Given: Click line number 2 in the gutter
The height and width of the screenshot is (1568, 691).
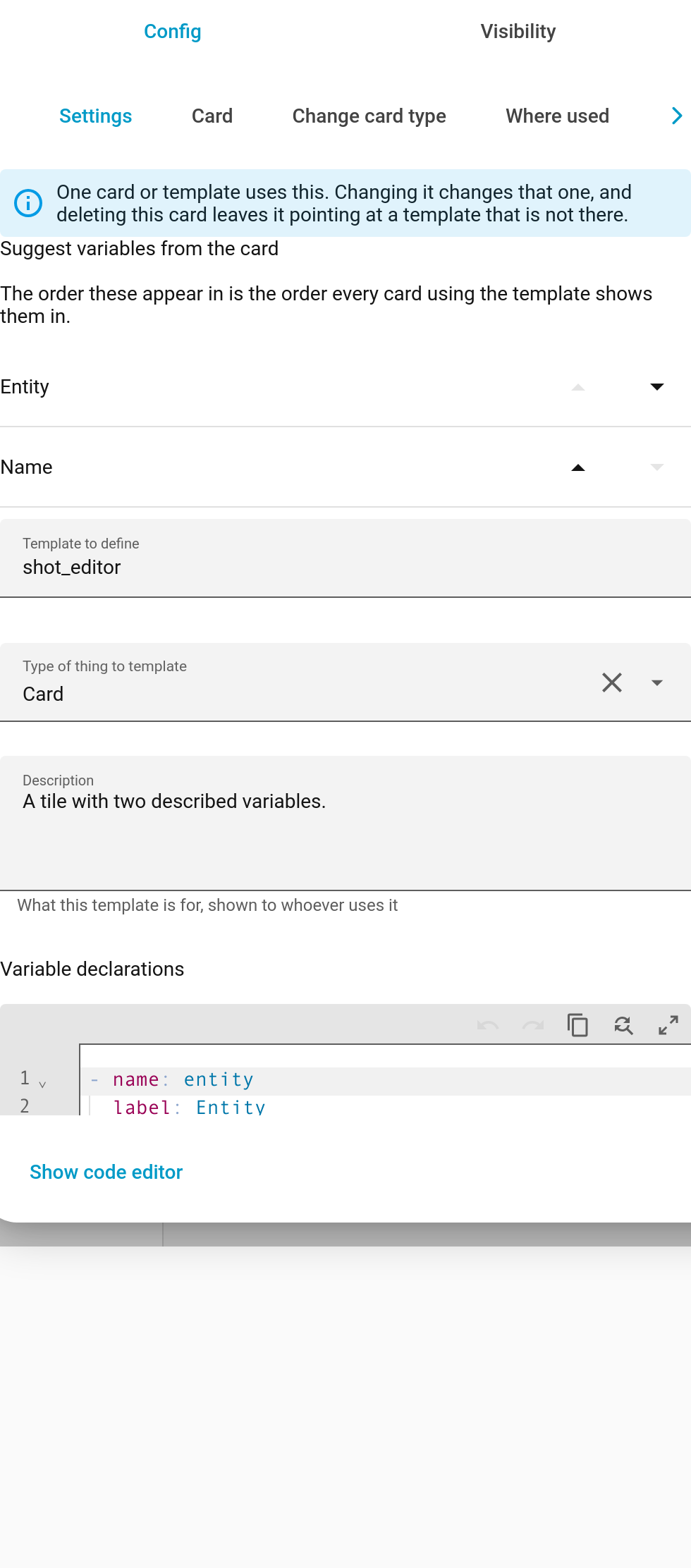Looking at the screenshot, I should click(25, 1105).
